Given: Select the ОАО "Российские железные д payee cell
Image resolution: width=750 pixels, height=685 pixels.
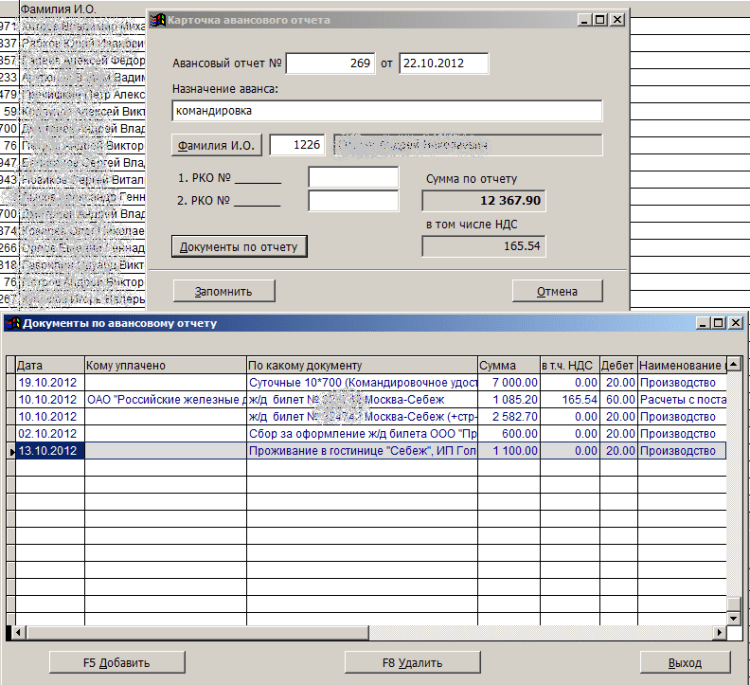Looking at the screenshot, I should coord(165,400).
